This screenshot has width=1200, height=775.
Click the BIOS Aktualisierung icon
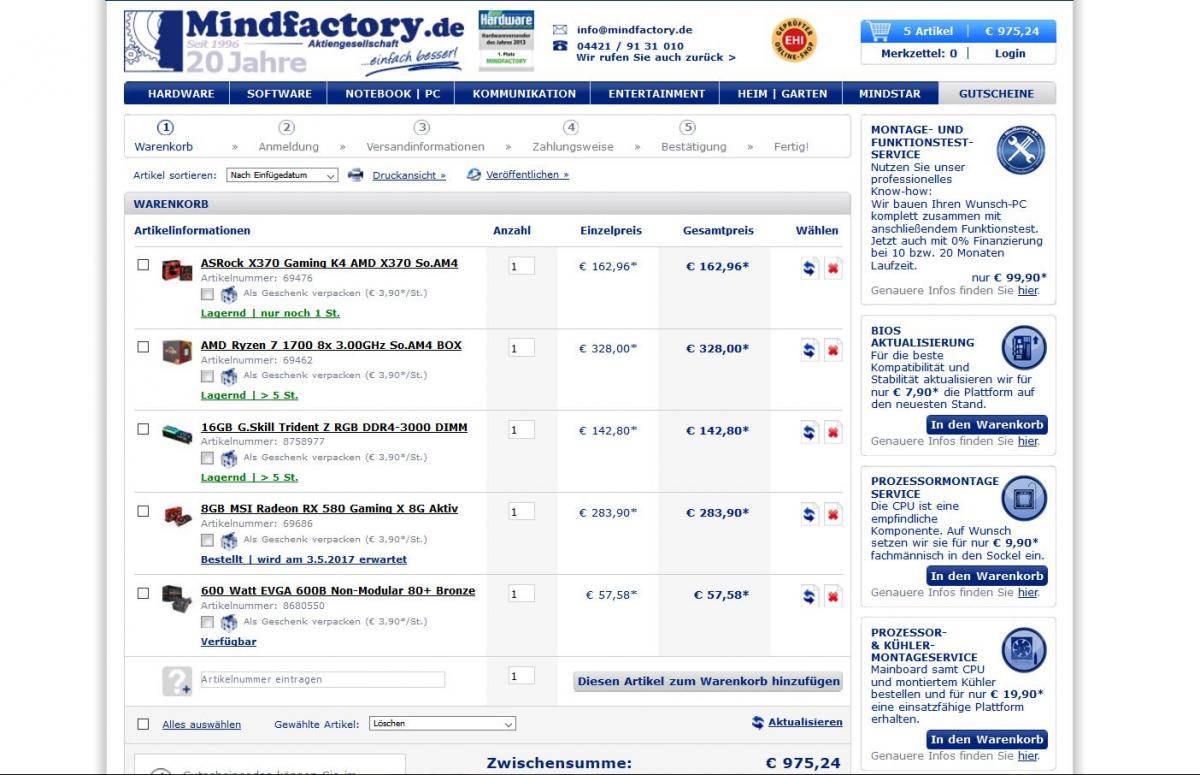pos(1023,347)
